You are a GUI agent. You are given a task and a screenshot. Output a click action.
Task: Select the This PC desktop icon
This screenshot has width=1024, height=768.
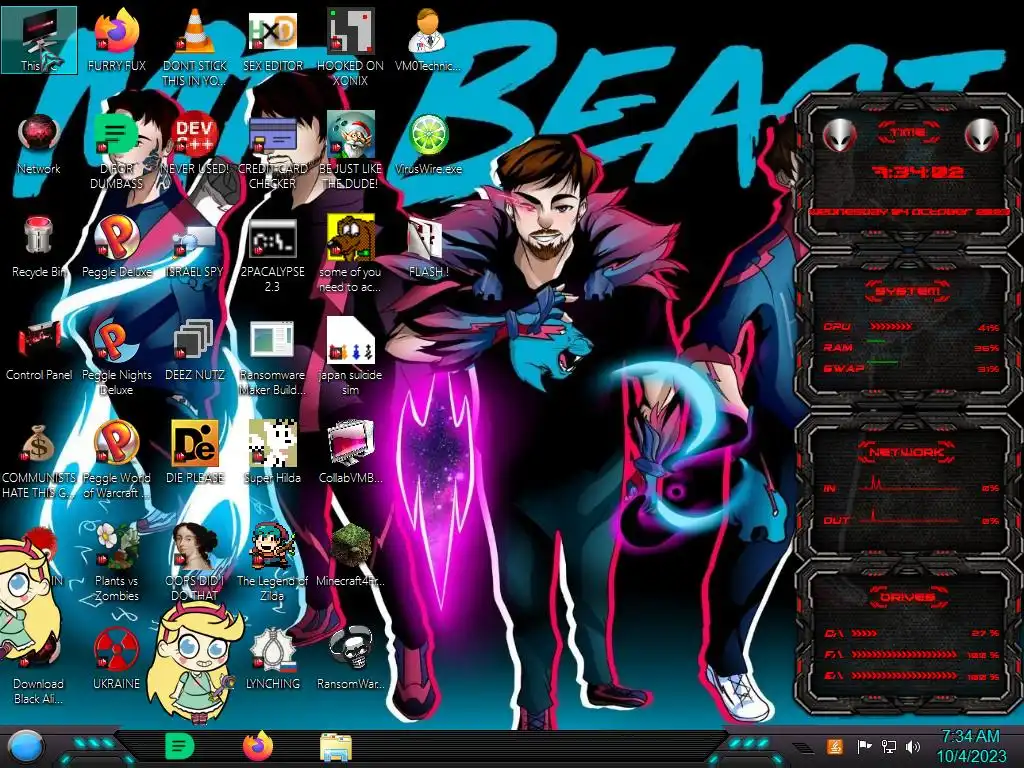39,40
